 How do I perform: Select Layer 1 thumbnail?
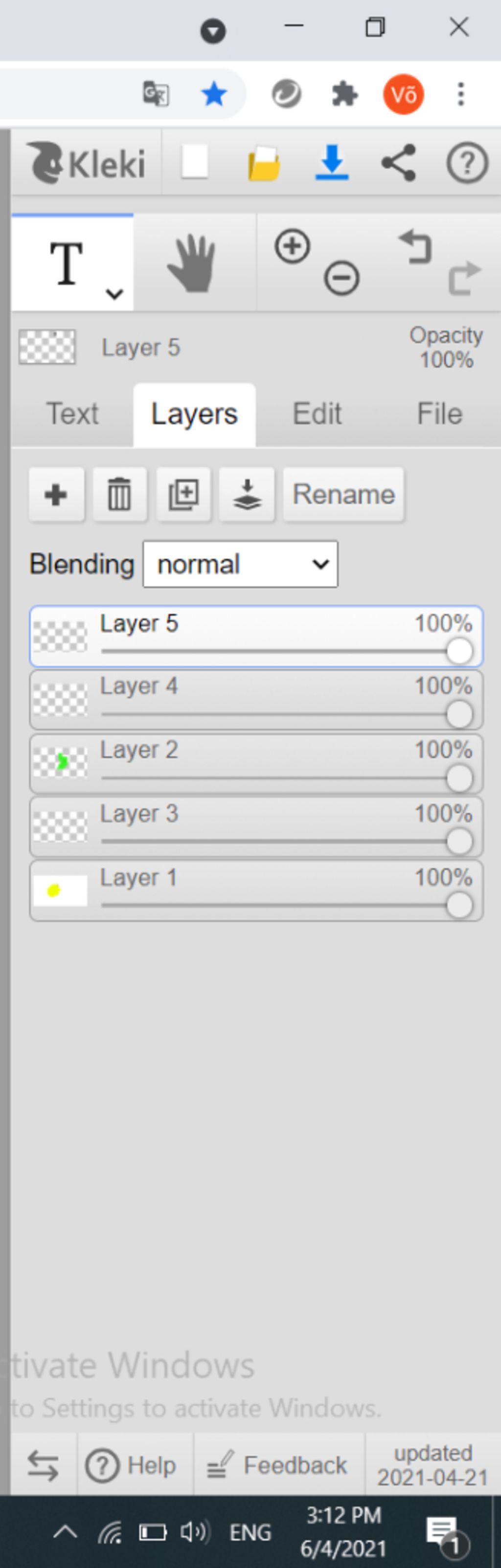pos(60,890)
